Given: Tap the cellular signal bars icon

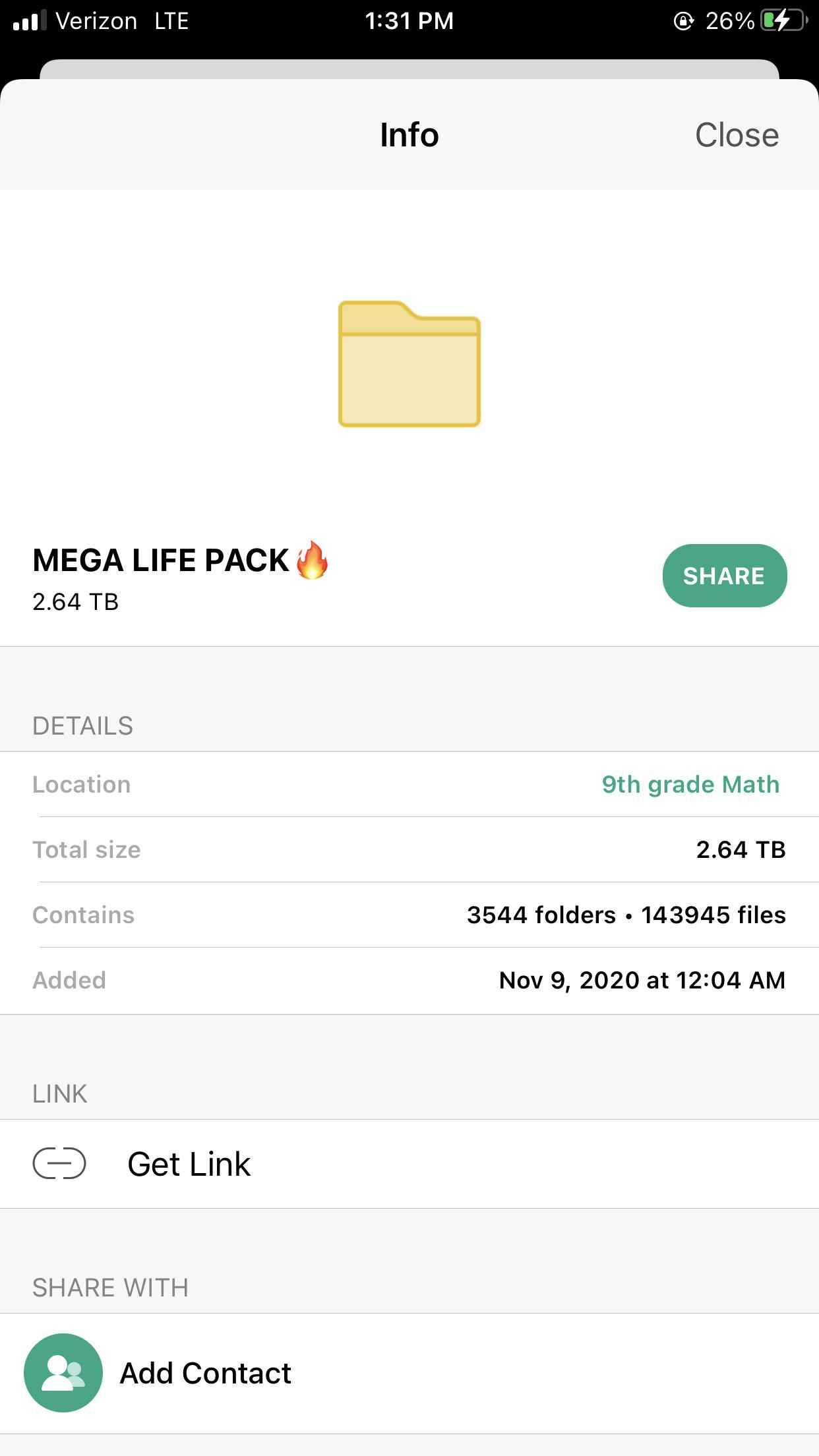Looking at the screenshot, I should 30,21.
